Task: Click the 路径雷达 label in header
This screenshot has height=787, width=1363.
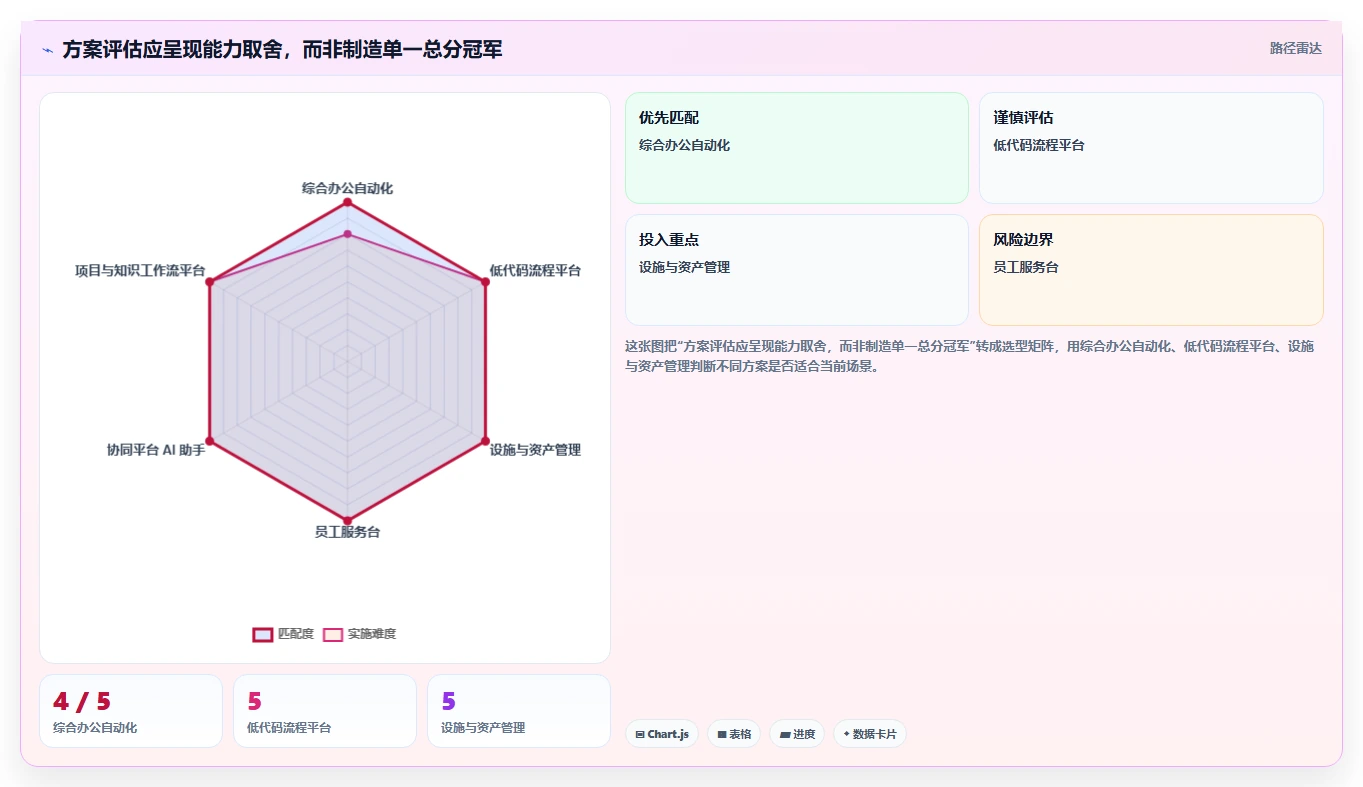Action: coord(1296,48)
